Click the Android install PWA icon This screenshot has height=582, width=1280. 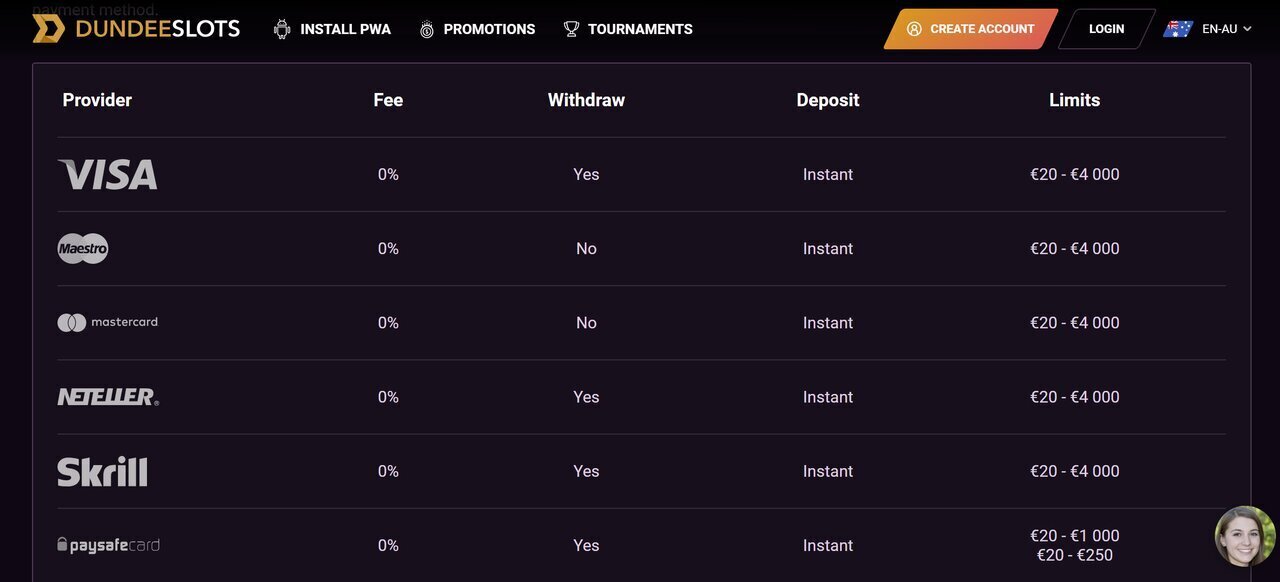click(x=282, y=29)
